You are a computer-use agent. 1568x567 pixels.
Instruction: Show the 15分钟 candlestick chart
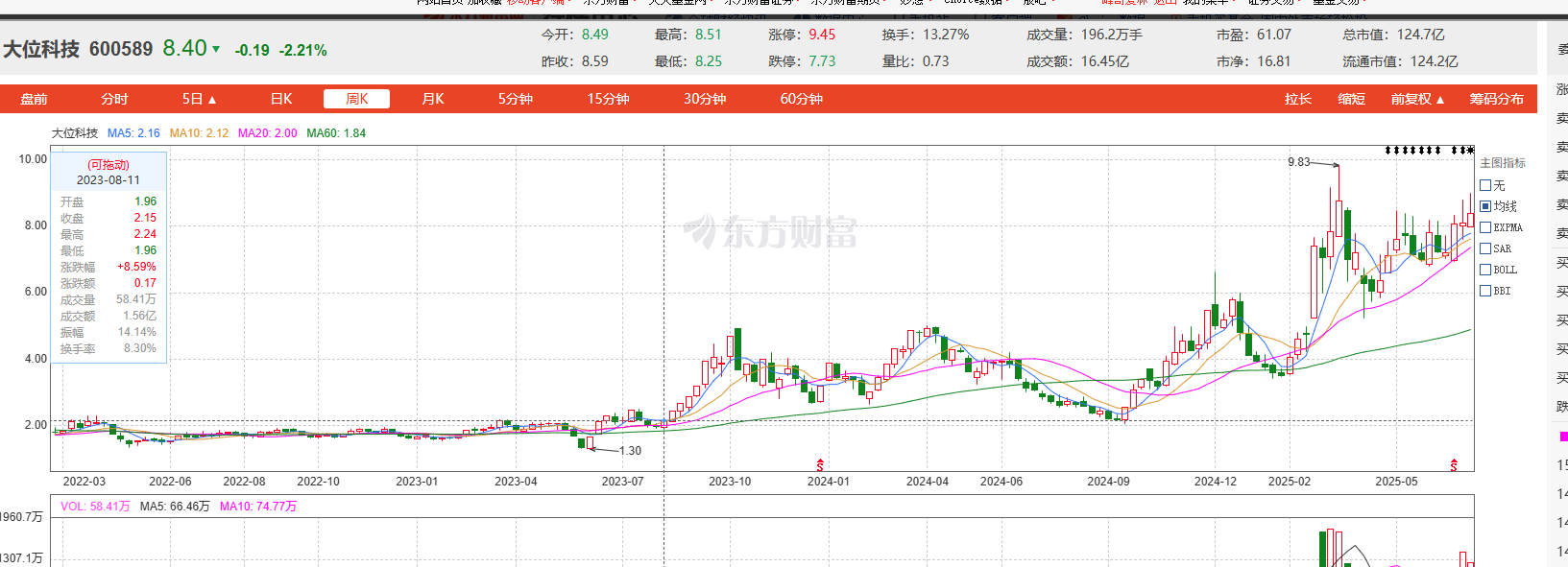[609, 99]
